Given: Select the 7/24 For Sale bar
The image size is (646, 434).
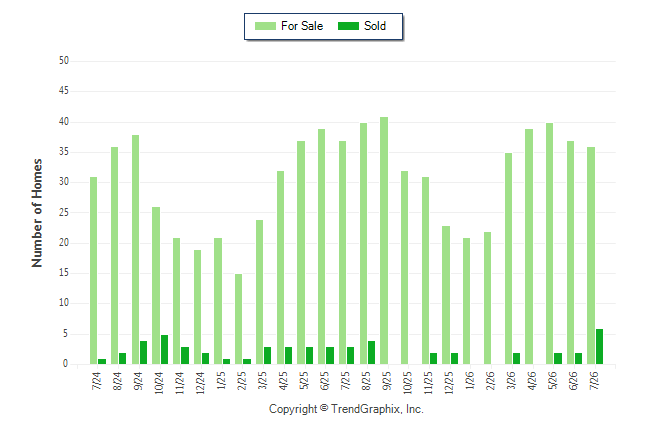Looking at the screenshot, I should point(94,270).
